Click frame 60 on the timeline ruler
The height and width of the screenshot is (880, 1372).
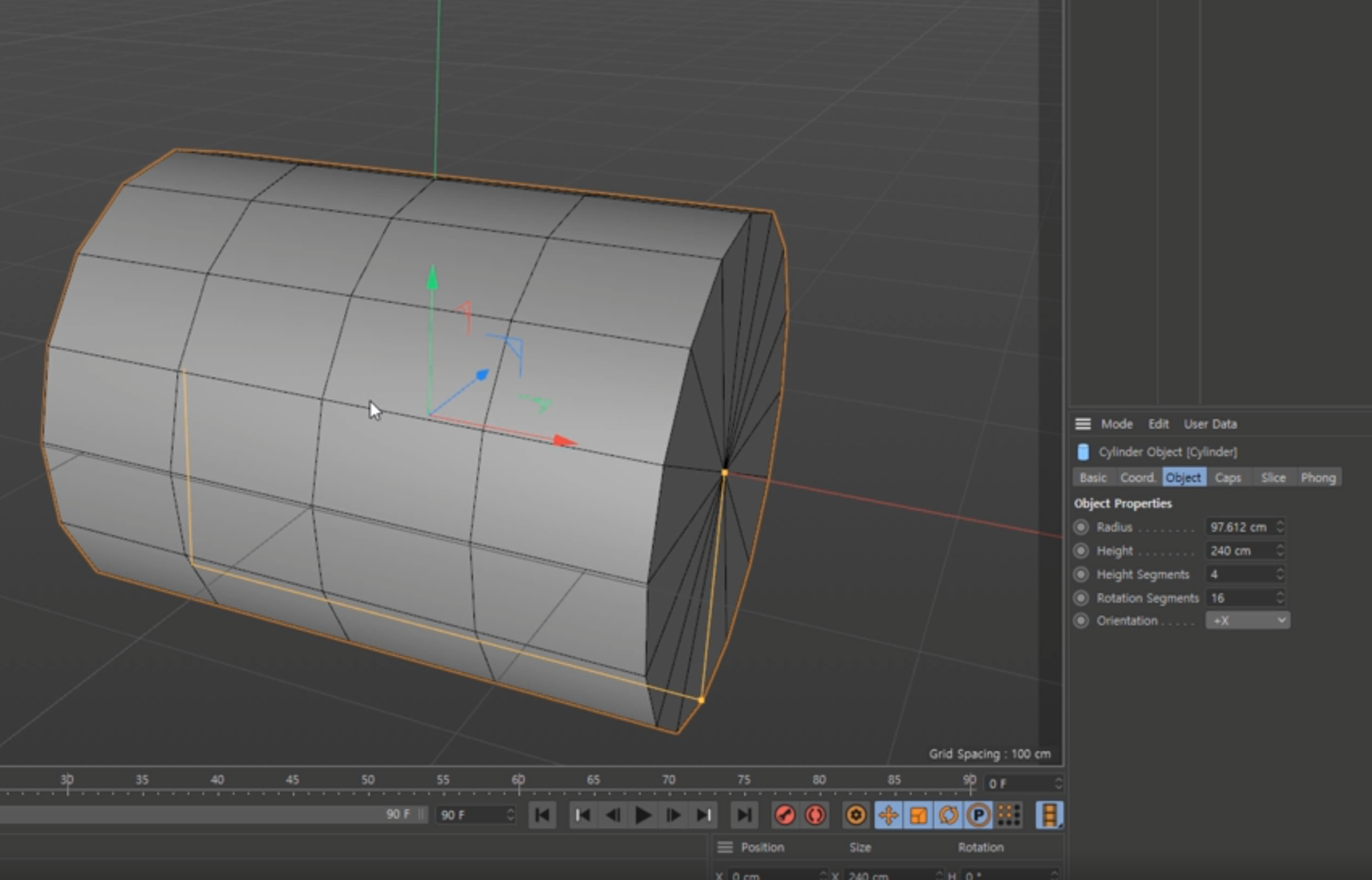pos(518,780)
